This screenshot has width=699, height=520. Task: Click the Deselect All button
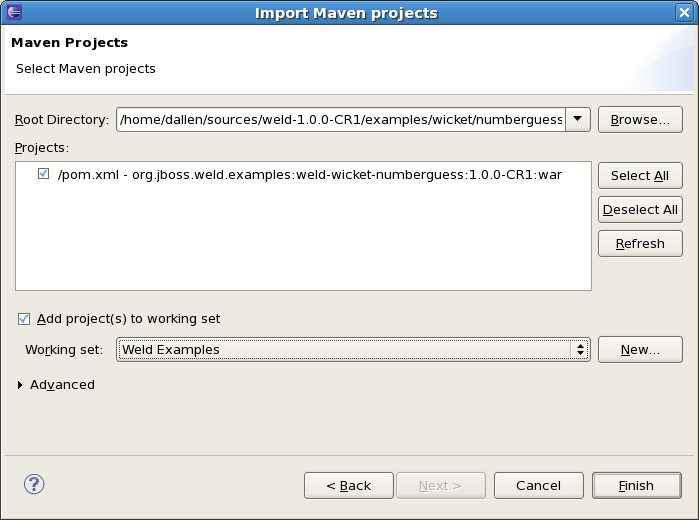click(x=640, y=209)
